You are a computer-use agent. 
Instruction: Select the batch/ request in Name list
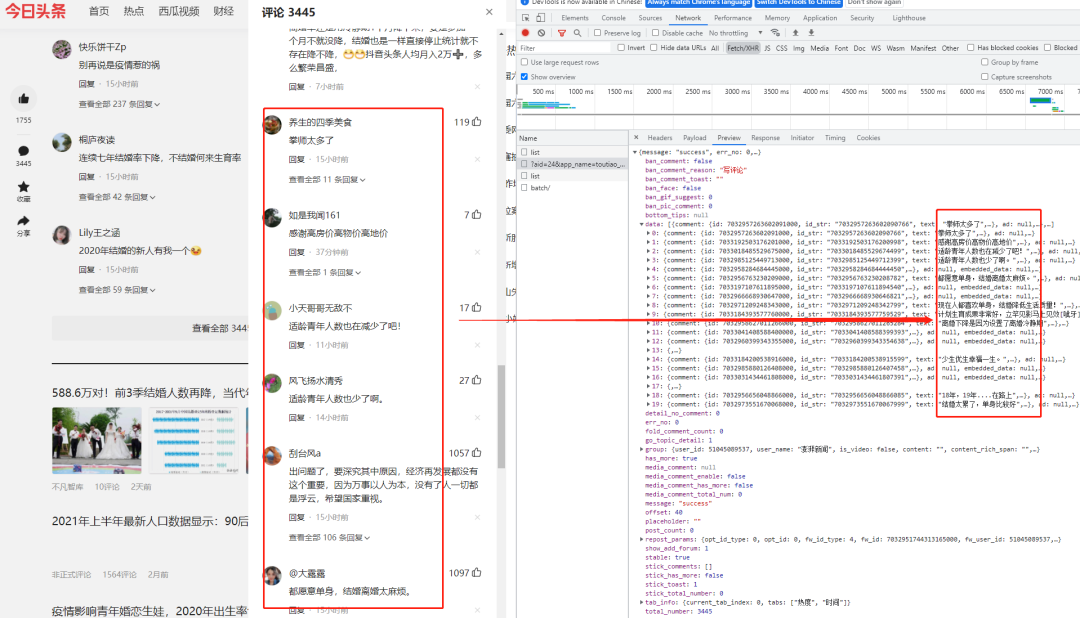540,188
